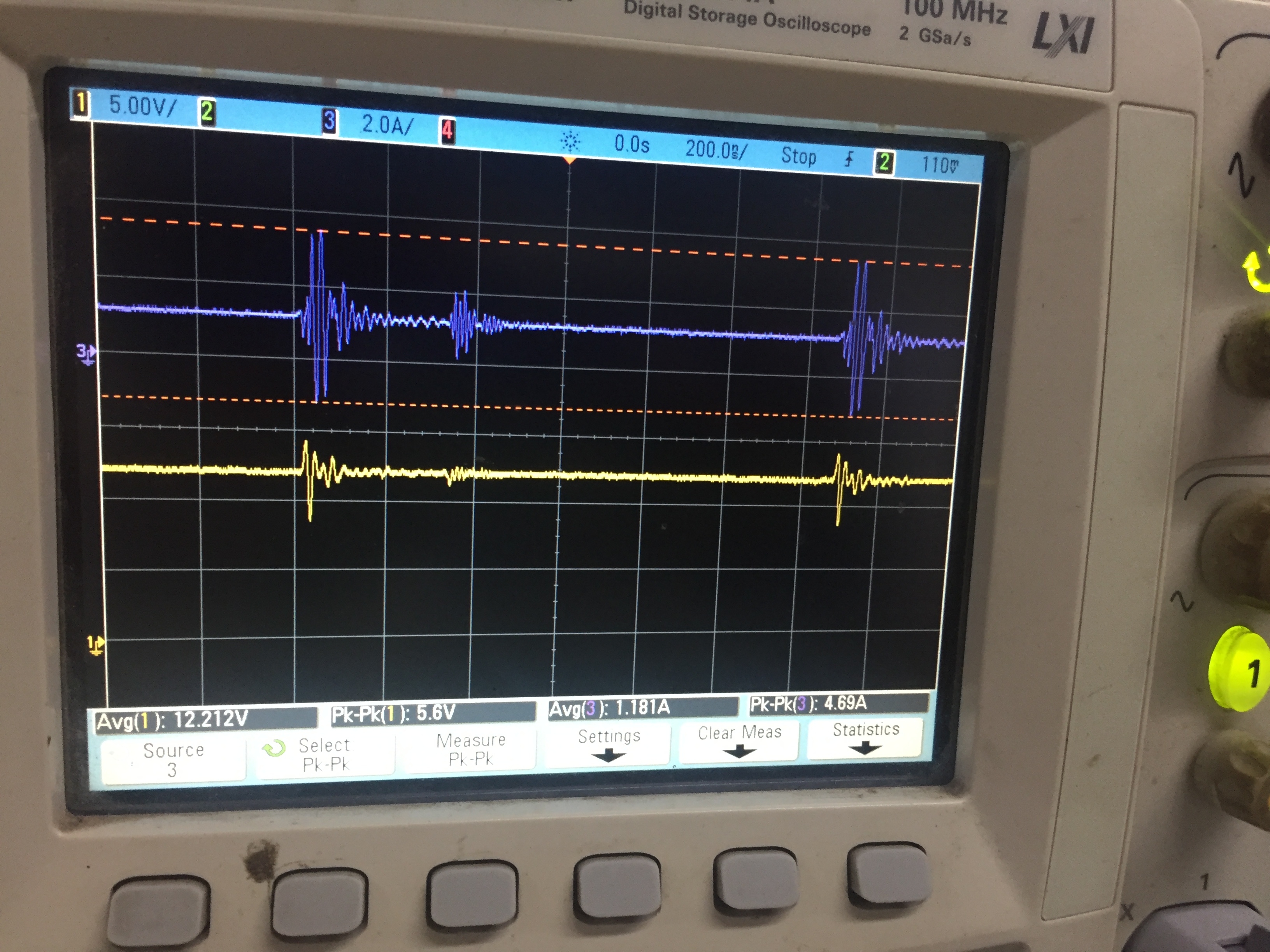Click the channel 1 ground level marker
Viewport: 1270px width, 952px height.
pos(96,645)
